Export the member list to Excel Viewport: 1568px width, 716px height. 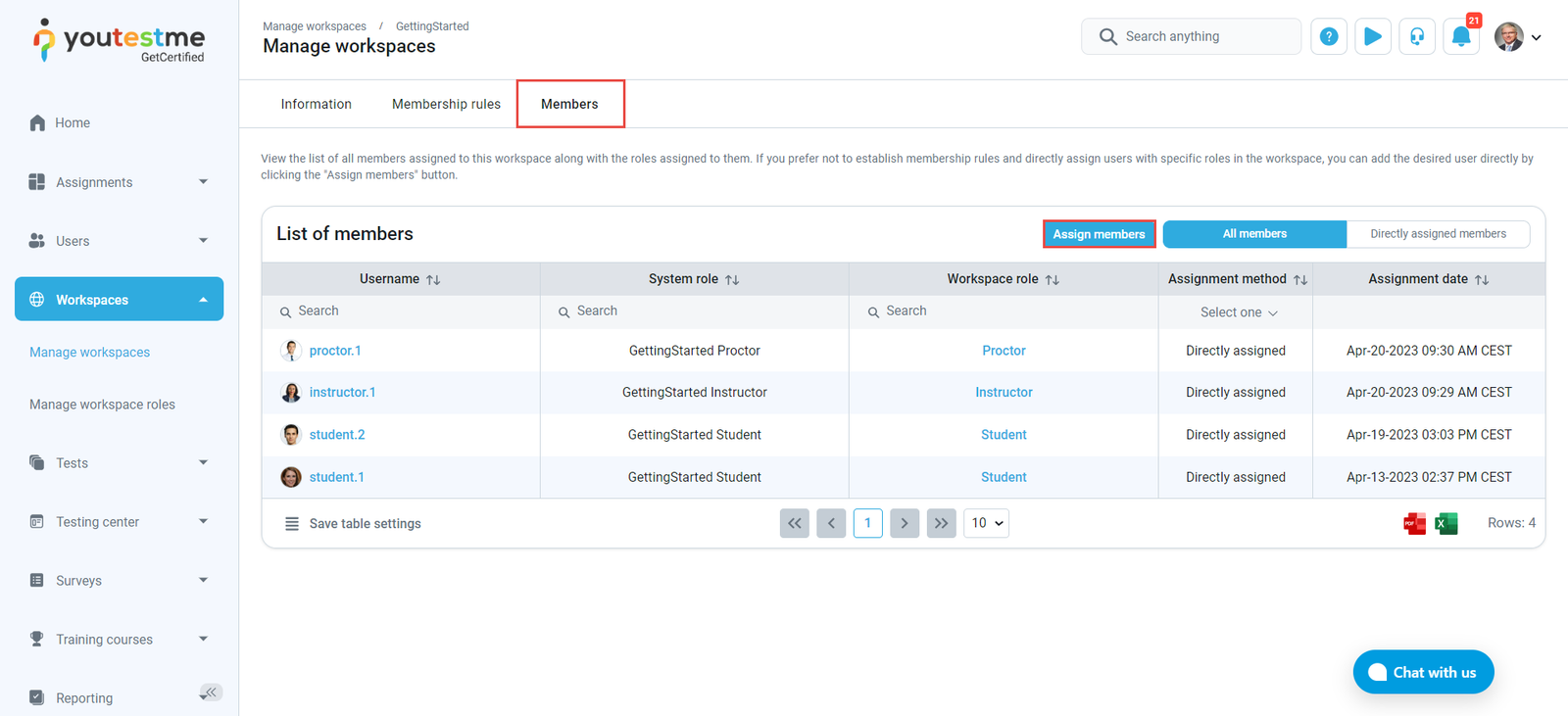click(1446, 524)
